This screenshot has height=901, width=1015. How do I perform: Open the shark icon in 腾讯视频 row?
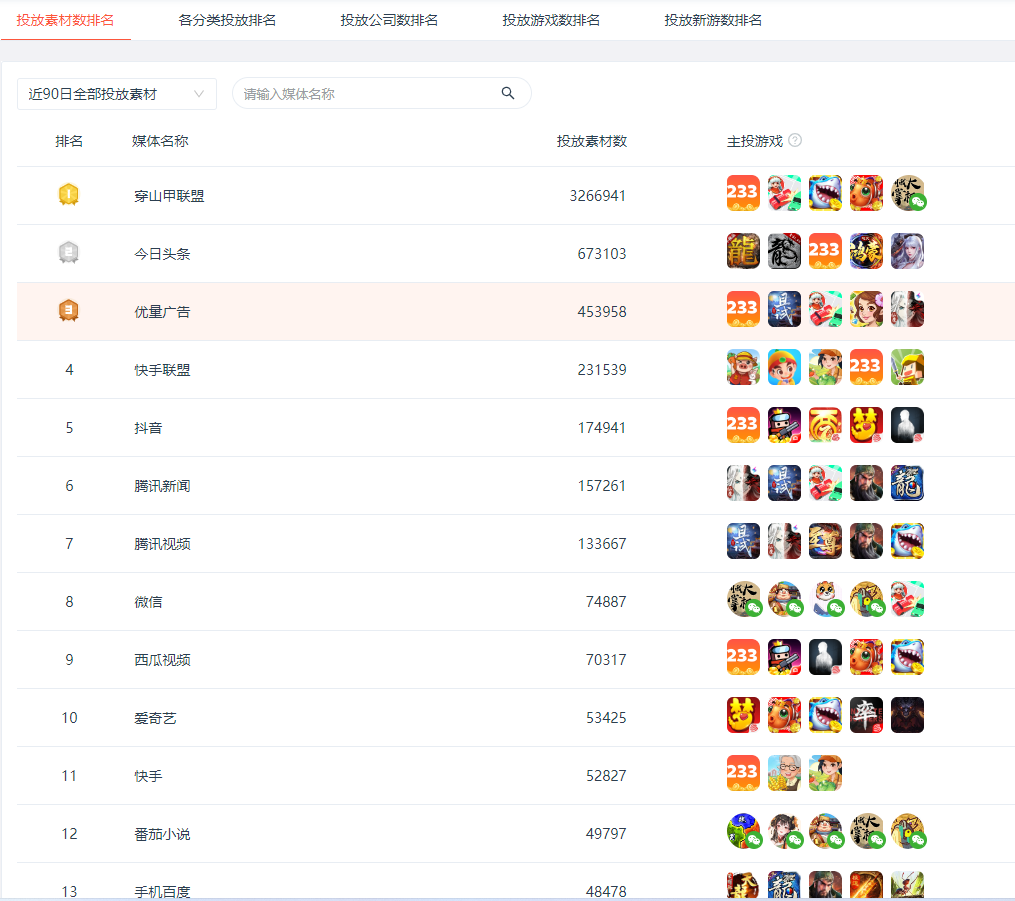908,541
